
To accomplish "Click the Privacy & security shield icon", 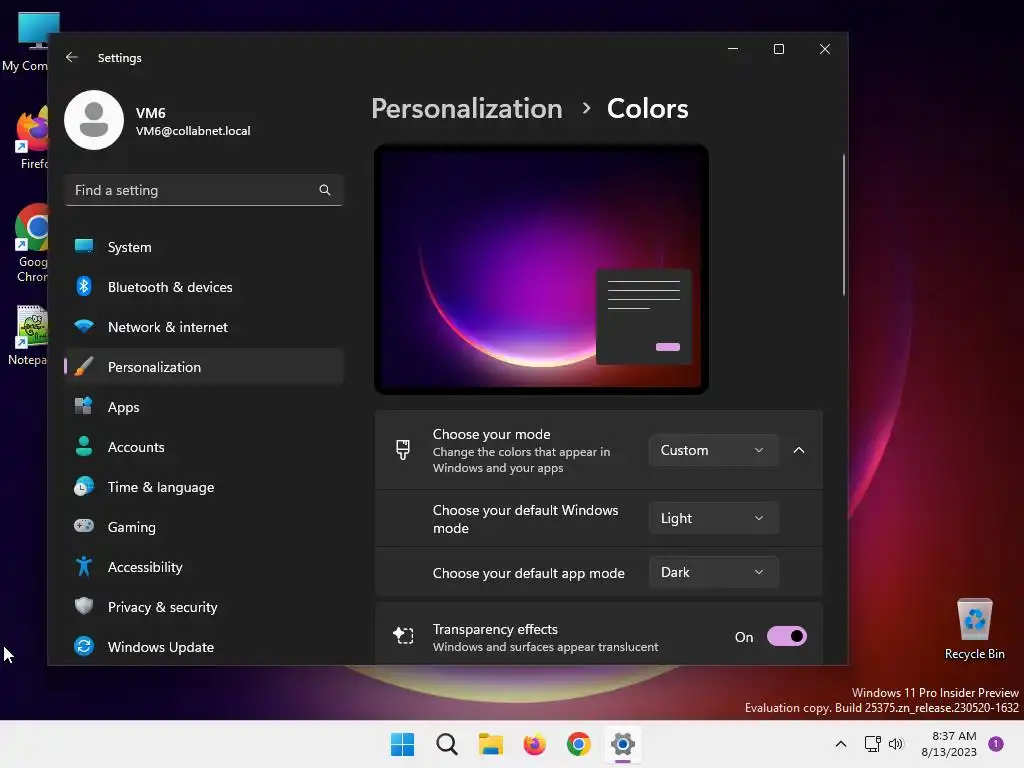I will click(x=84, y=606).
